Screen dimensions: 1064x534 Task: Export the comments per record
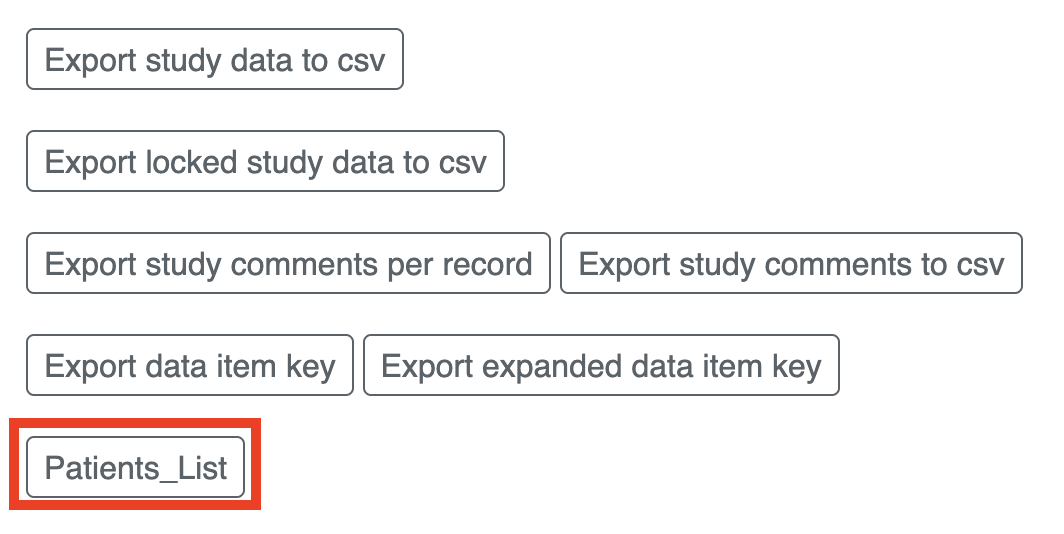click(288, 264)
